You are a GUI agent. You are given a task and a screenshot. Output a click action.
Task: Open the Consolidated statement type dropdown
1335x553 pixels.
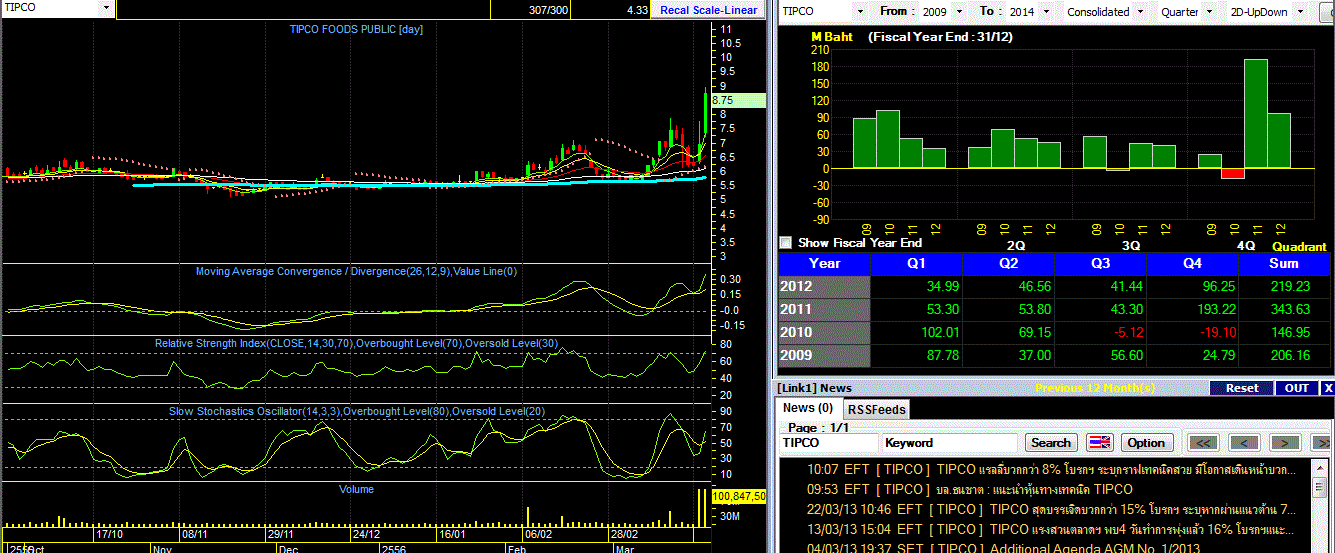tap(1140, 11)
